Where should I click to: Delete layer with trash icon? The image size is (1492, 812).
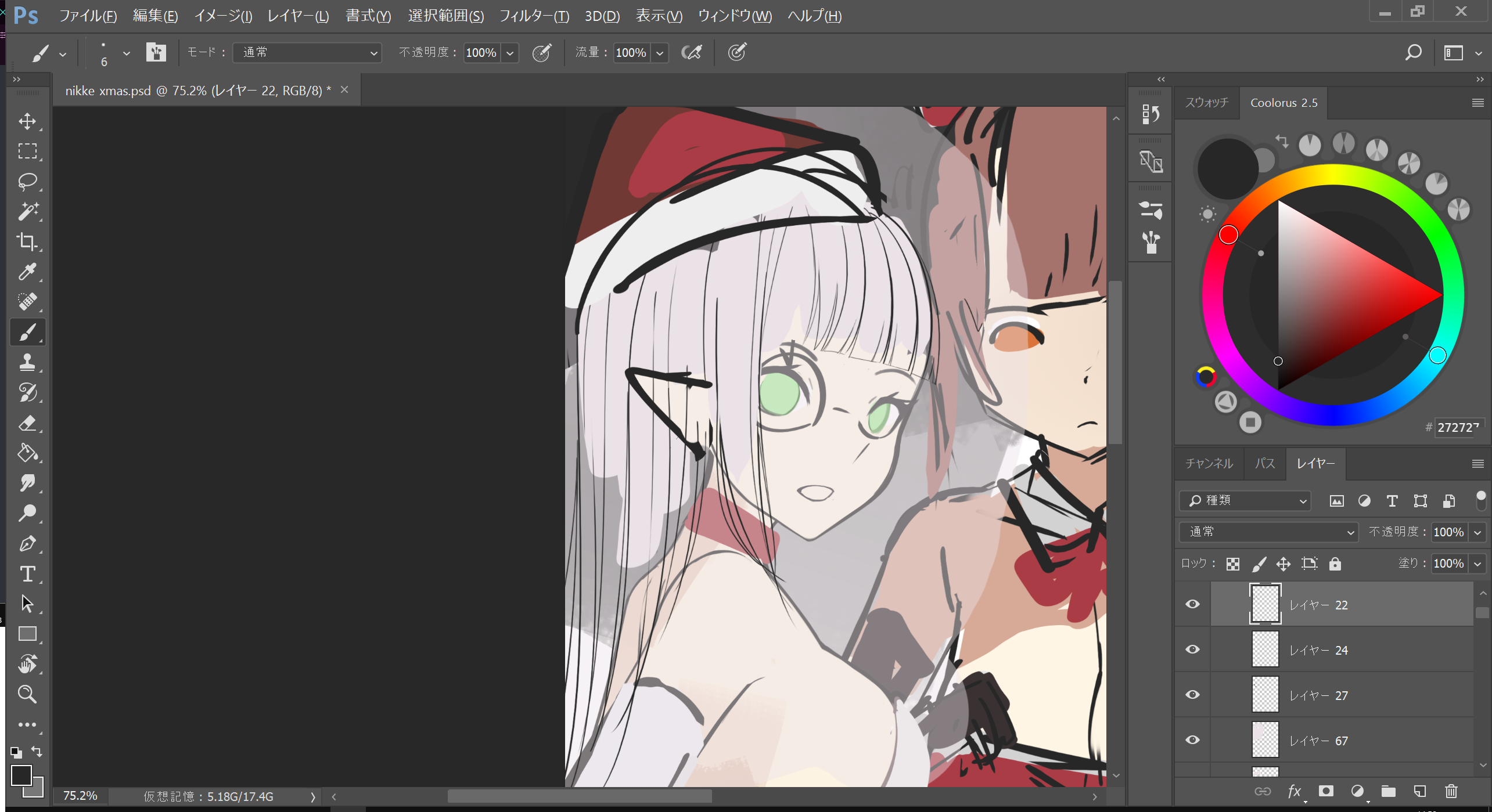click(x=1451, y=791)
